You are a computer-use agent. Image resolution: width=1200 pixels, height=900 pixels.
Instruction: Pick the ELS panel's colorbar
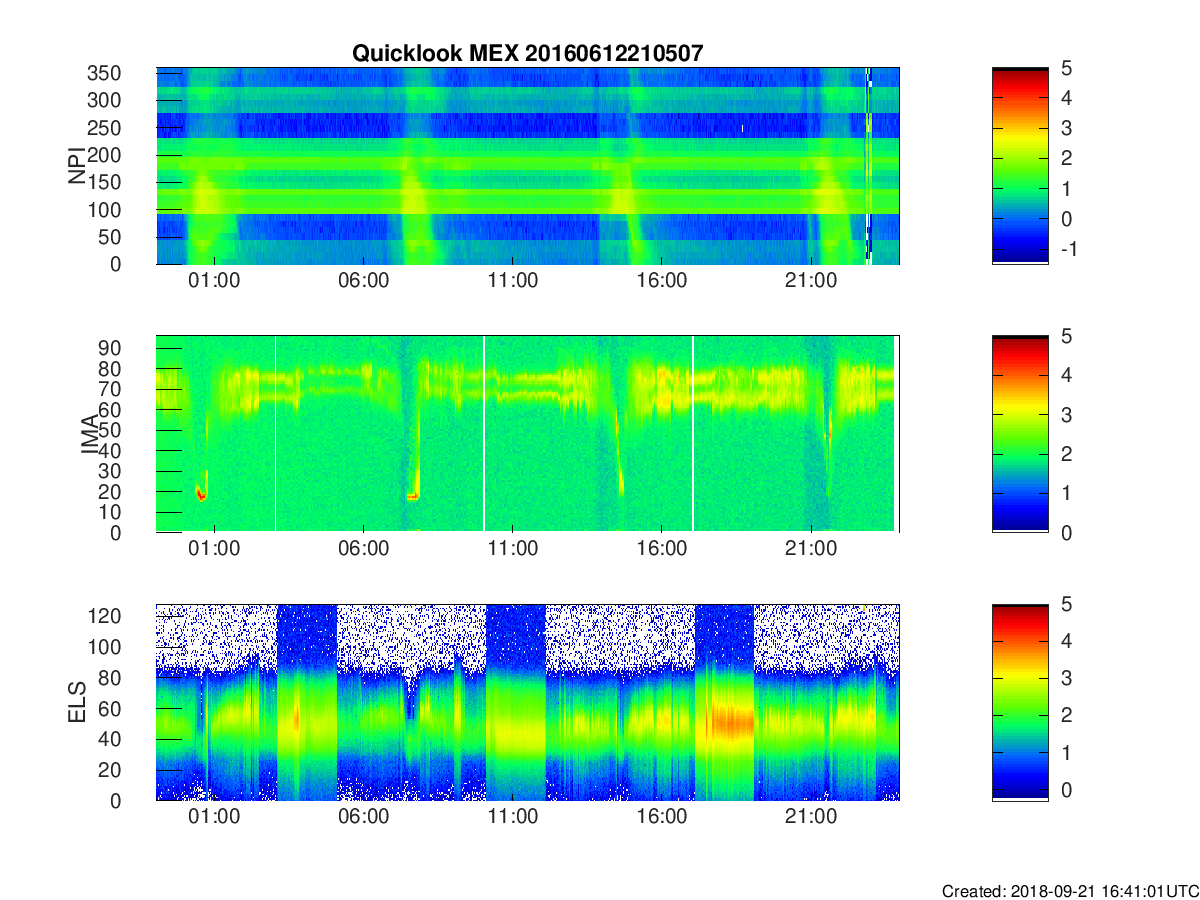tap(1020, 702)
